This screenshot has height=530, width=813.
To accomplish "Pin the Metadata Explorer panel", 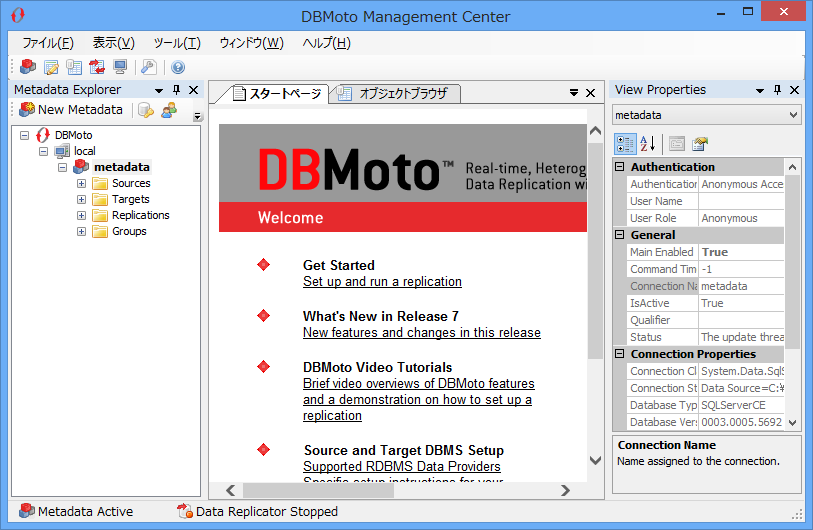I will click(176, 90).
